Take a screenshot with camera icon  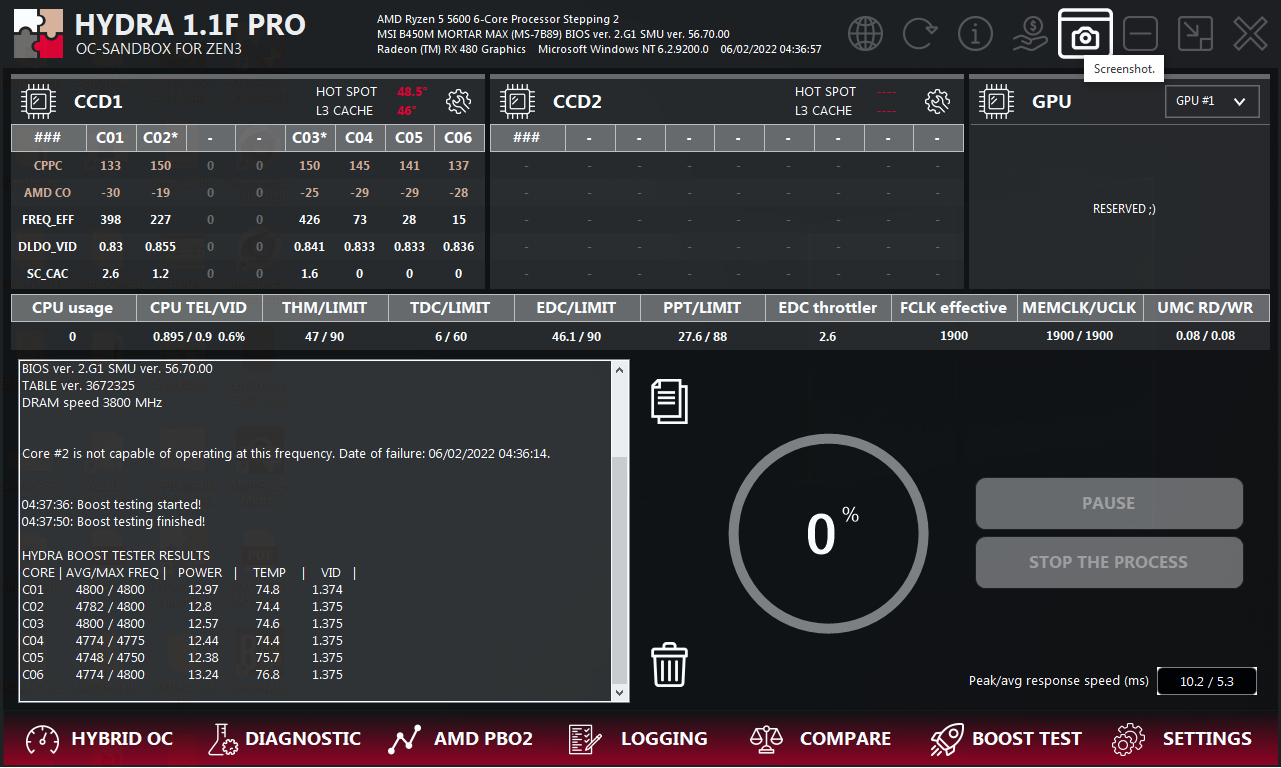coord(1085,33)
